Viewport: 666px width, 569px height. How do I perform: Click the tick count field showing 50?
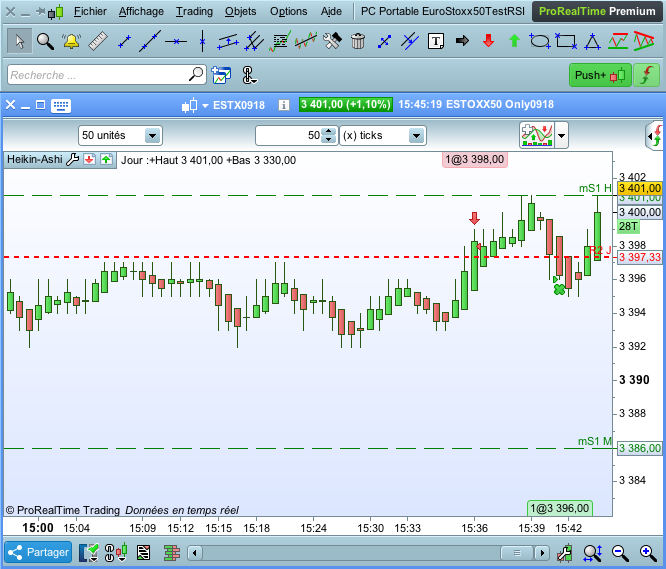[289, 136]
